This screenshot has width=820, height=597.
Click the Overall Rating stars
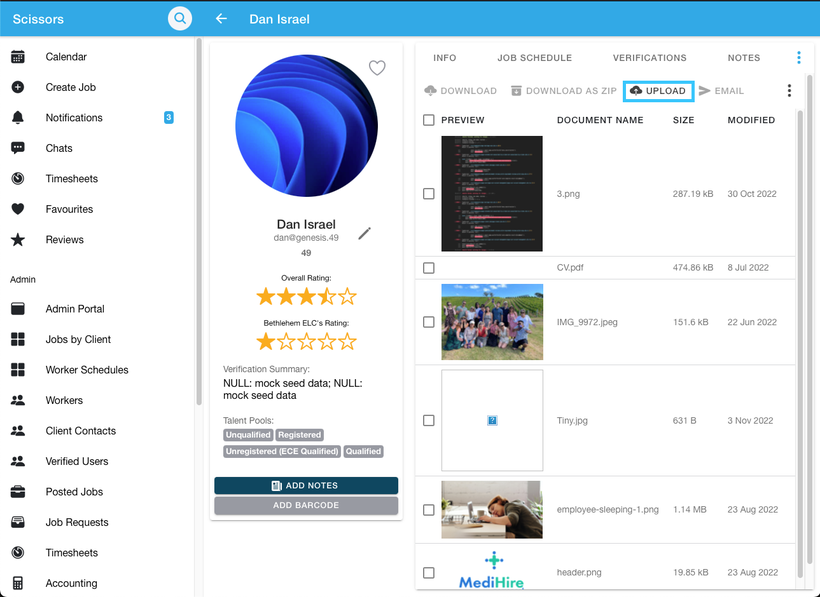306,297
